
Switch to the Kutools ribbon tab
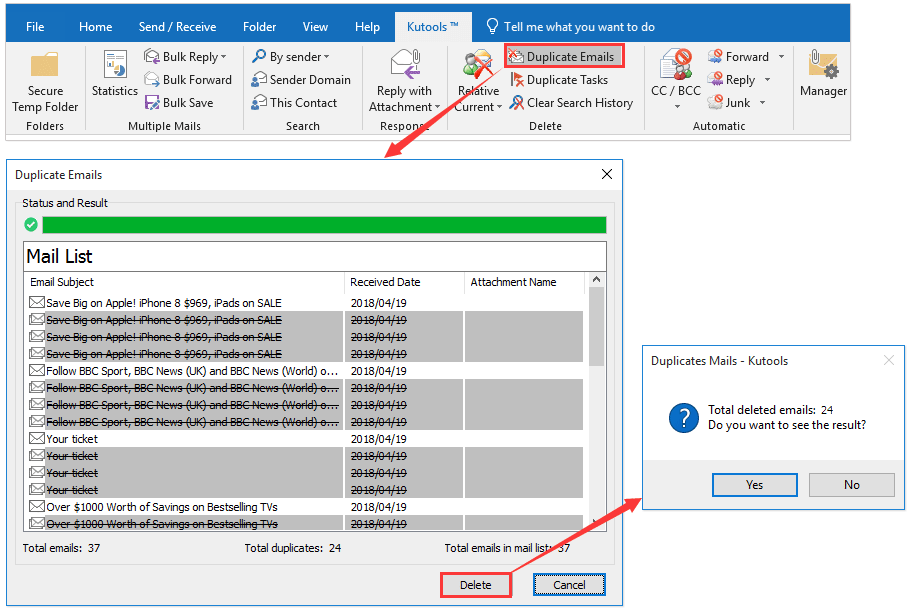pyautogui.click(x=433, y=27)
